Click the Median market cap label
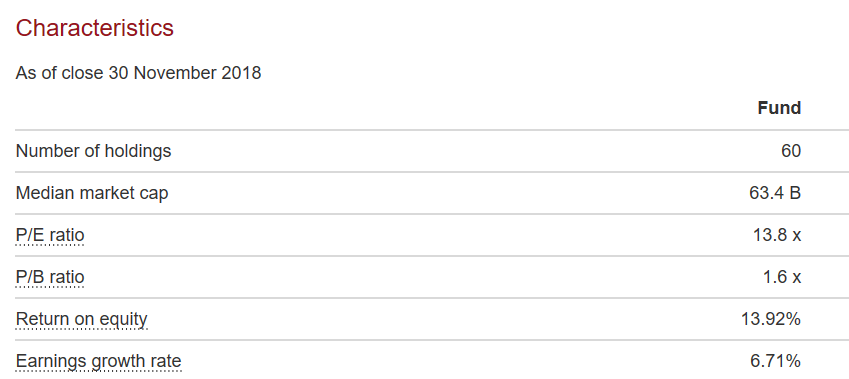 click(x=92, y=193)
